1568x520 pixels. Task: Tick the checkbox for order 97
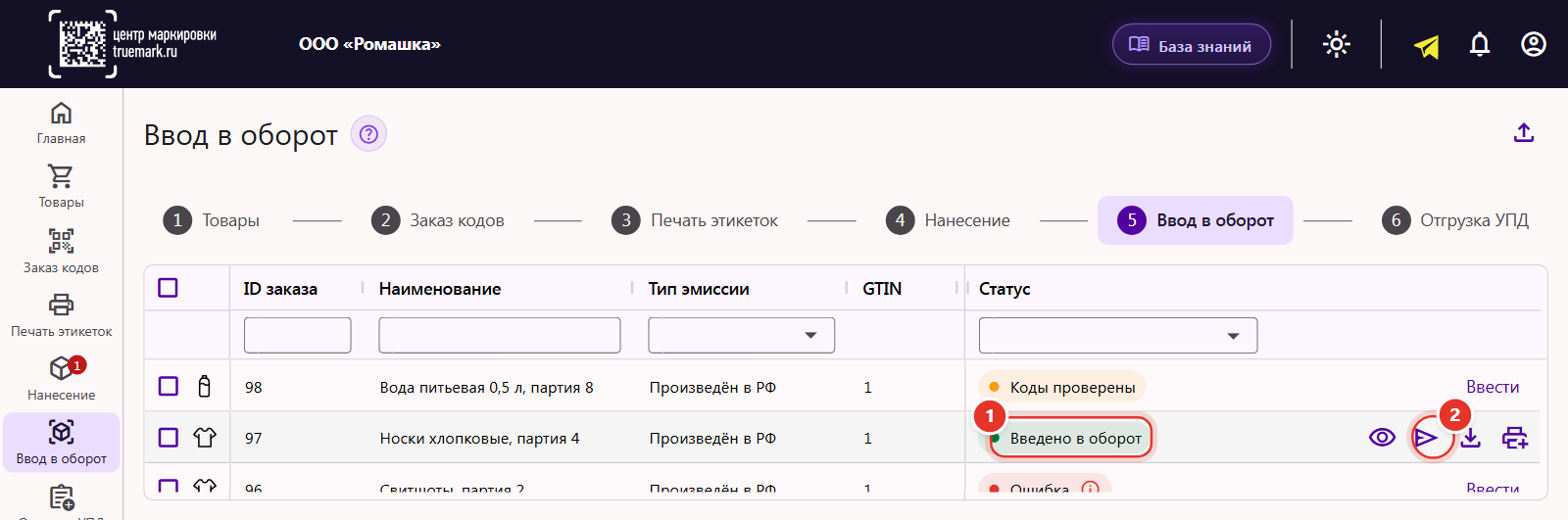pyautogui.click(x=169, y=437)
